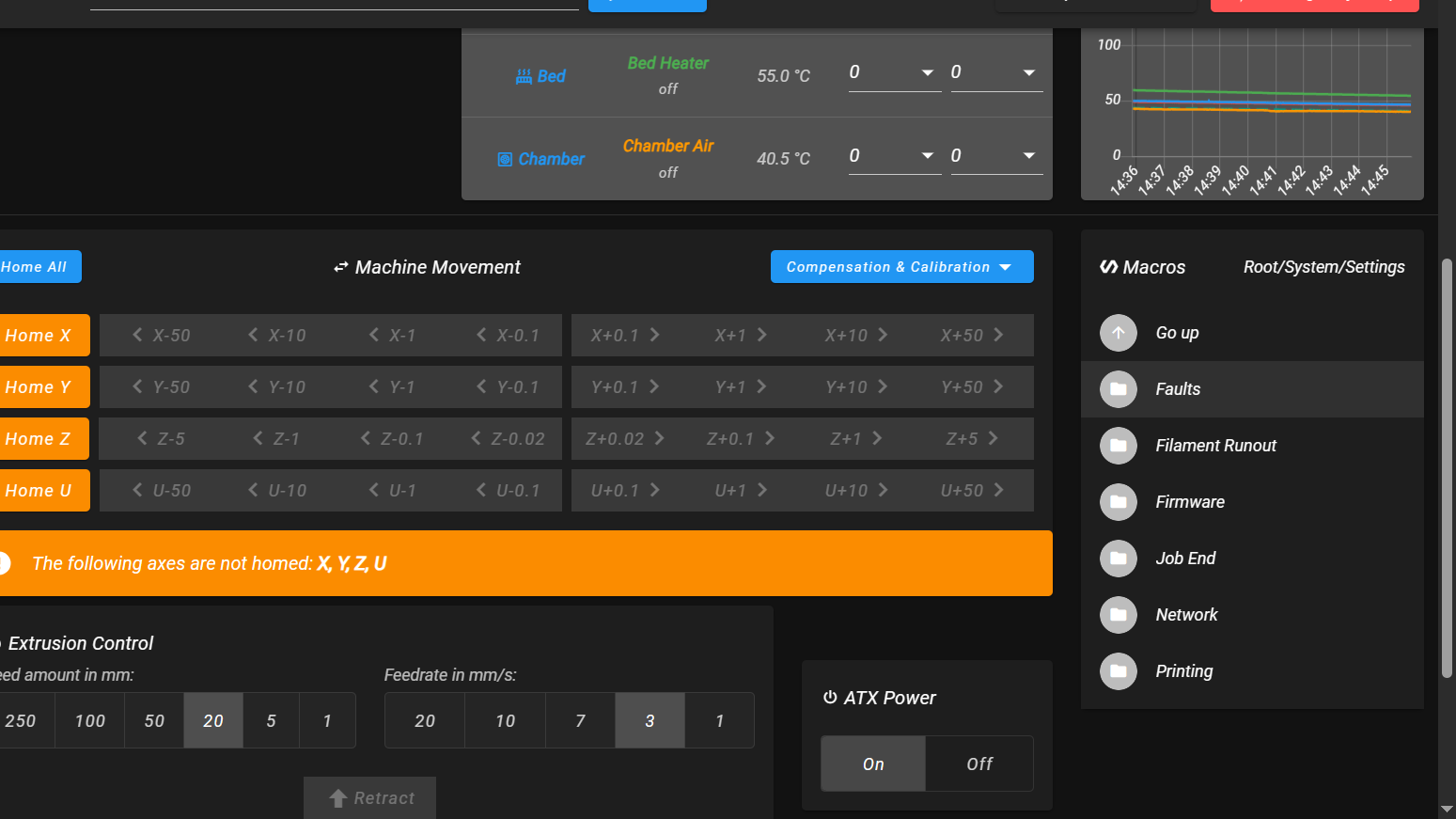Move Y axis by +50
The height and width of the screenshot is (819, 1456).
click(973, 387)
